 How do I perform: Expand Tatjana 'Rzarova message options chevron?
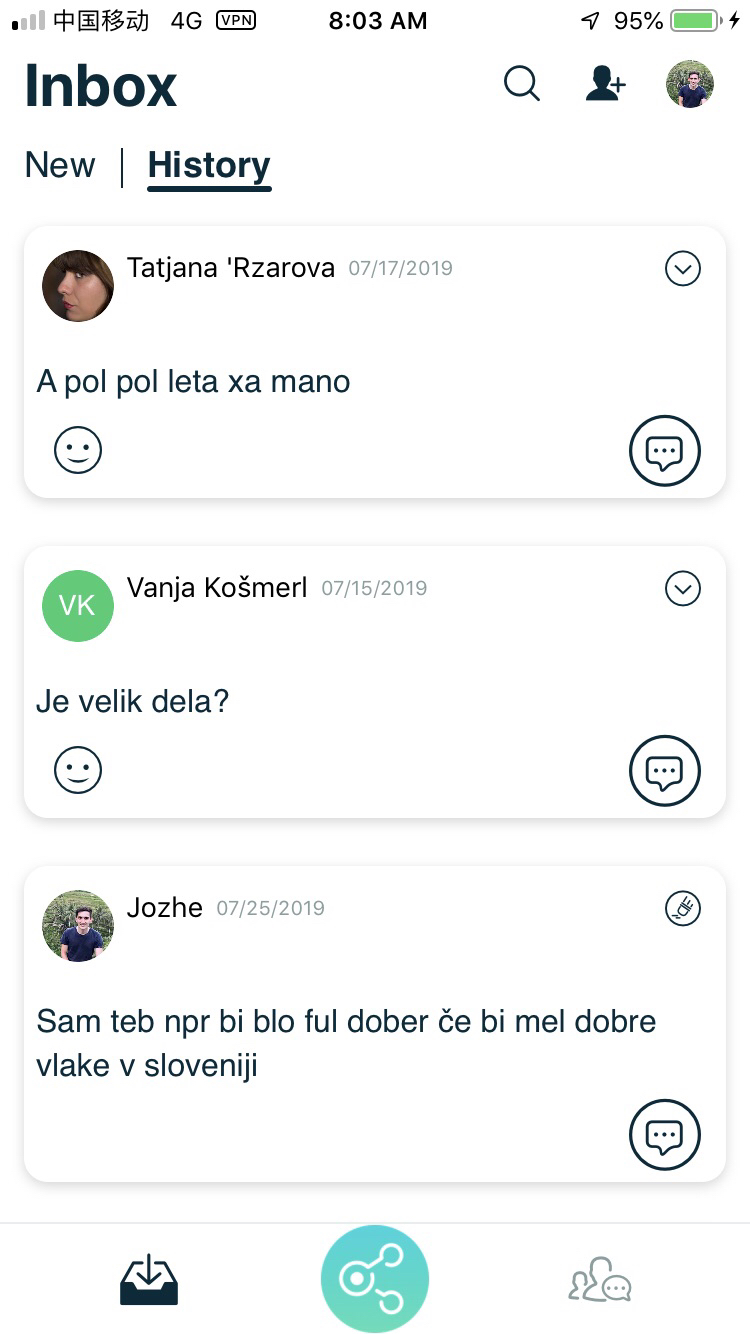[x=683, y=268]
